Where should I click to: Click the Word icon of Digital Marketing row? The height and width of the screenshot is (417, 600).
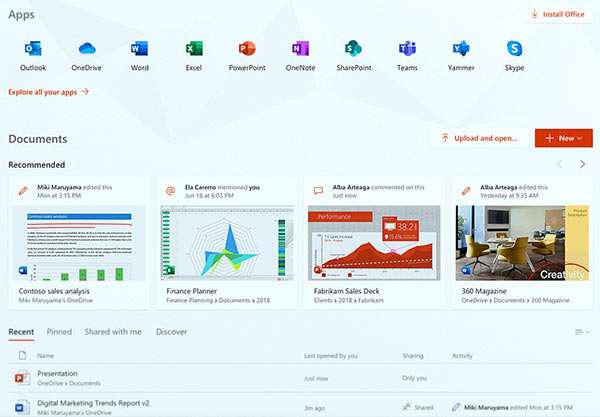[x=23, y=407]
